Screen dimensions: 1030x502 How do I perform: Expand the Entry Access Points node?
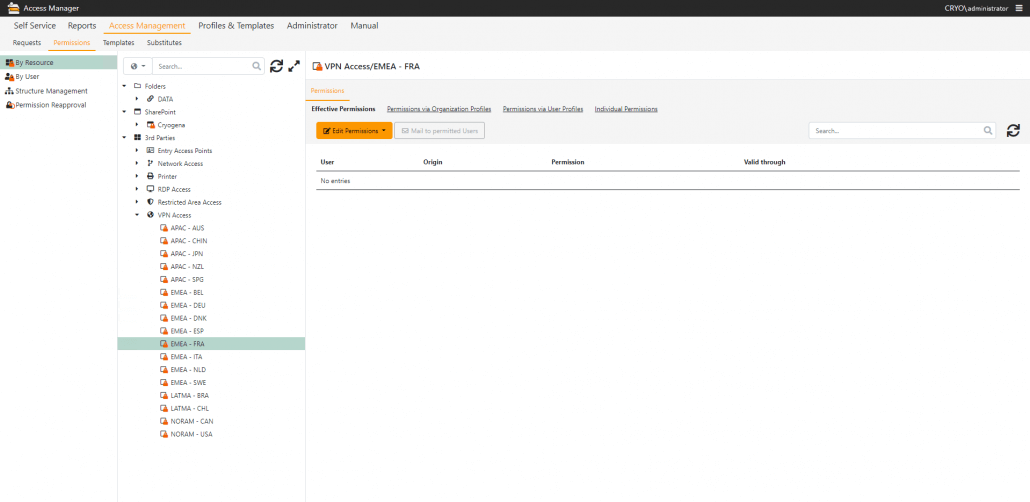[137, 150]
